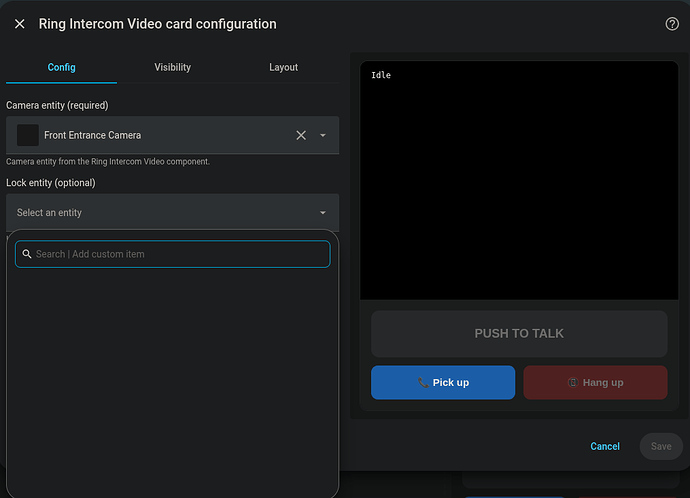Click the Save button
The width and height of the screenshot is (690, 498).
(x=661, y=446)
